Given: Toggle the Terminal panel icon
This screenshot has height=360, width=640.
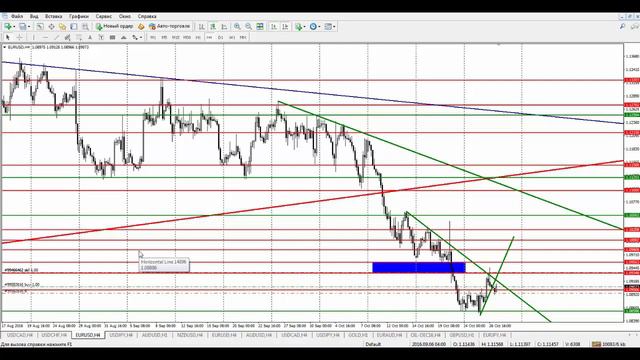Looking at the screenshot, I should pyautogui.click(x=73, y=27).
